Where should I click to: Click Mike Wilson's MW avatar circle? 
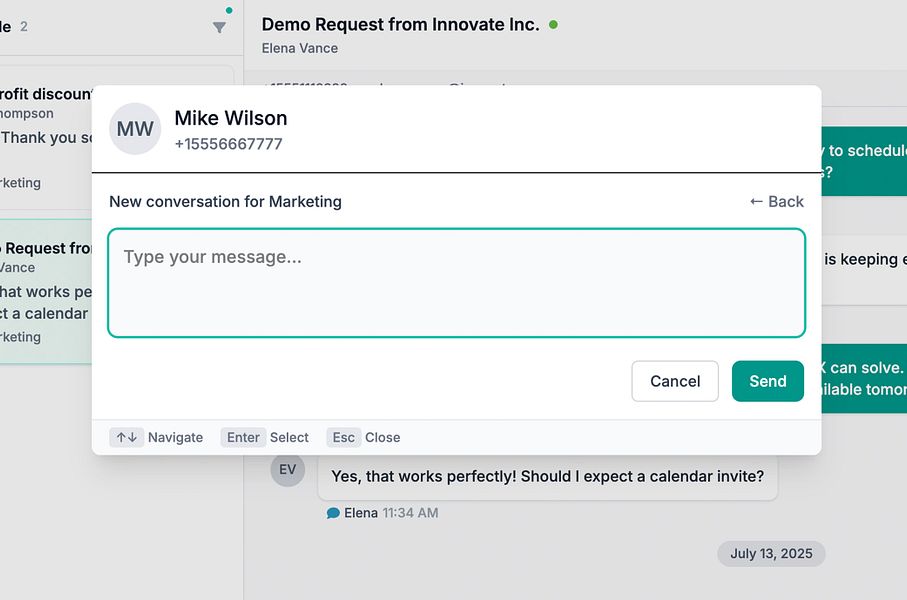[134, 128]
